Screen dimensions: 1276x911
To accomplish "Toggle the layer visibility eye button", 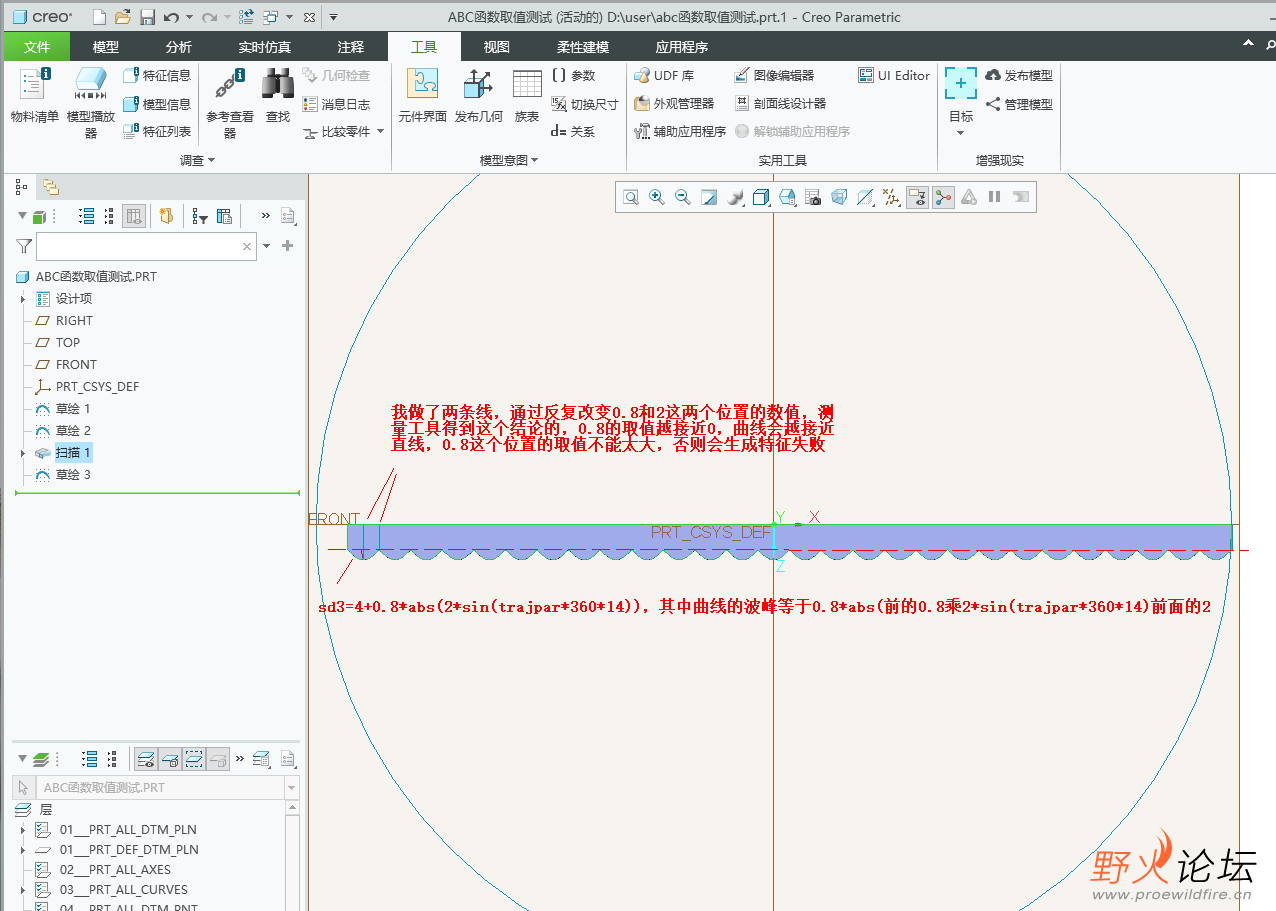I will [145, 759].
